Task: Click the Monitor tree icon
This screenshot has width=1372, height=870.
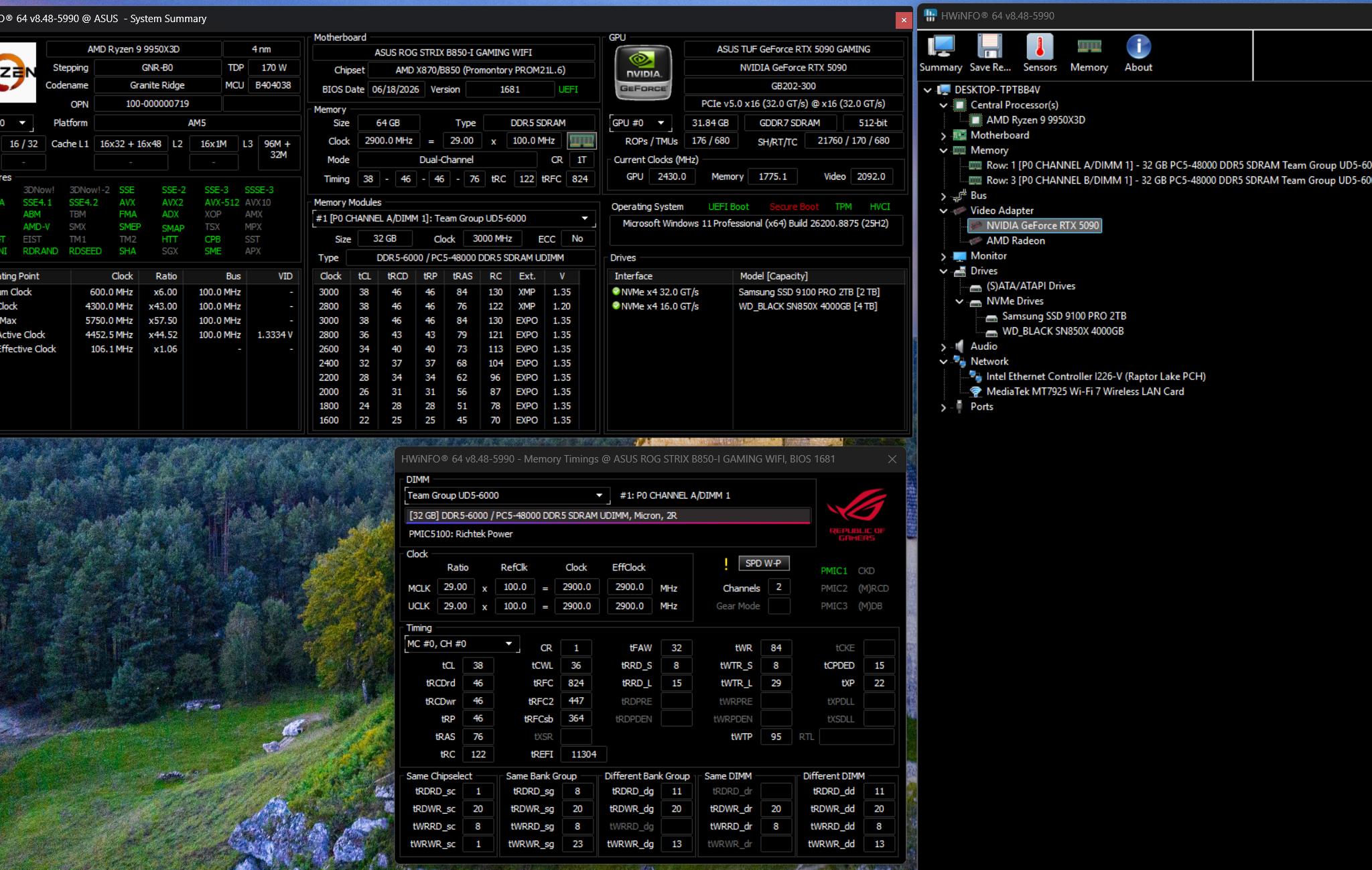Action: coord(960,256)
